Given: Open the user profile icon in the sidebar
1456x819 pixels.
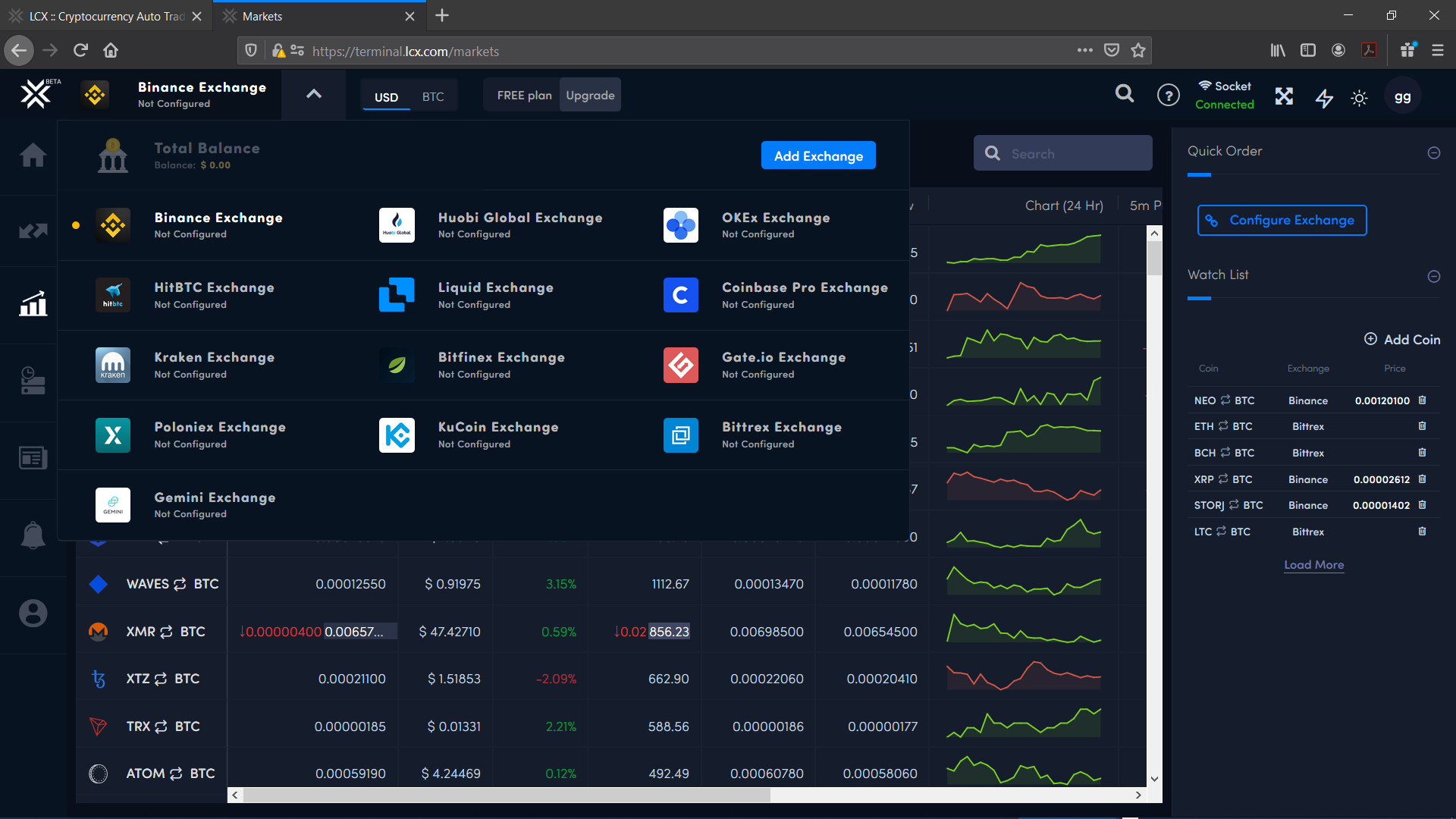Looking at the screenshot, I should pyautogui.click(x=33, y=613).
